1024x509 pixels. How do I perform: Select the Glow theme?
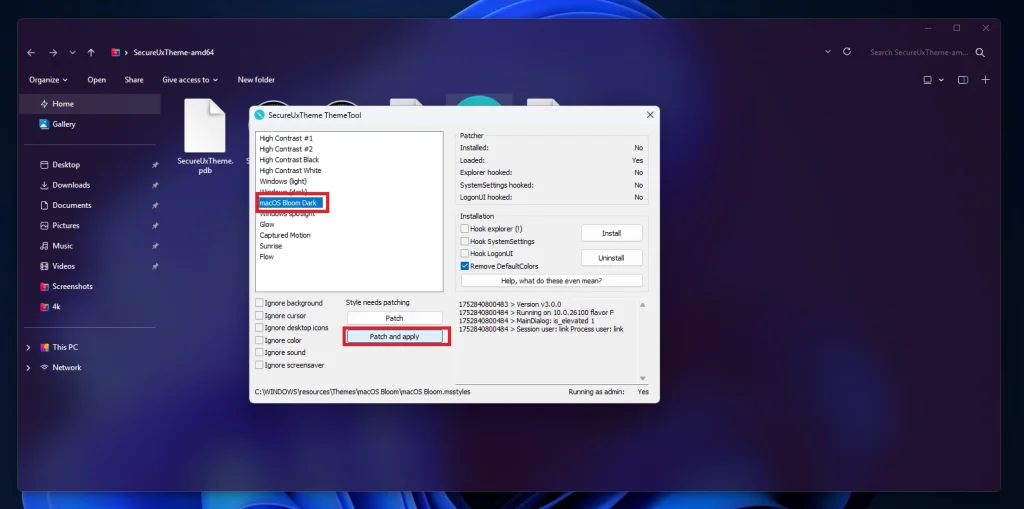click(x=266, y=224)
